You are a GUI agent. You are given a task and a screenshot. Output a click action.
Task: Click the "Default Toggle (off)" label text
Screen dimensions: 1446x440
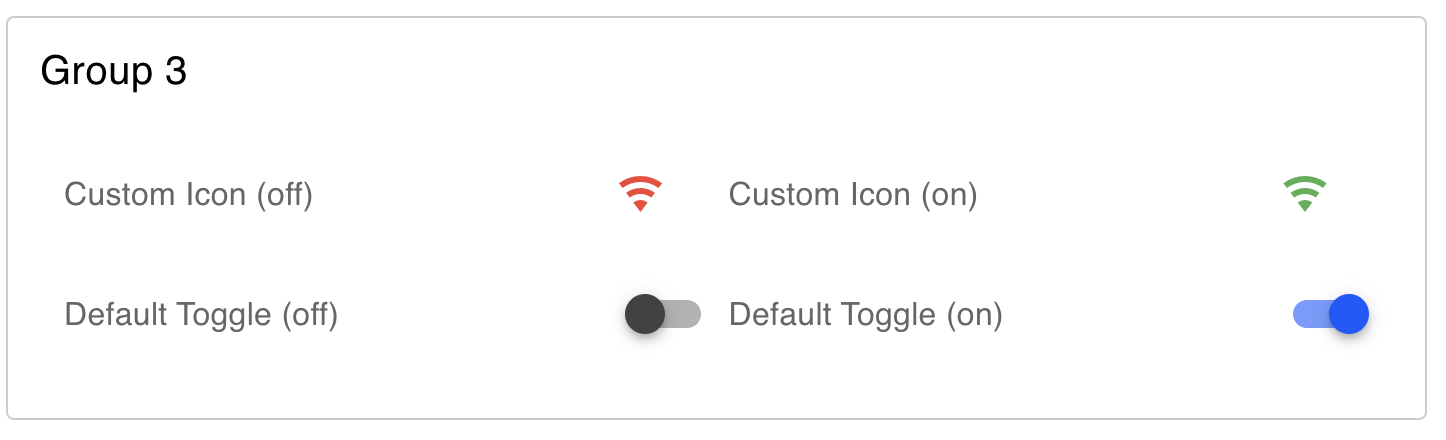click(x=202, y=314)
